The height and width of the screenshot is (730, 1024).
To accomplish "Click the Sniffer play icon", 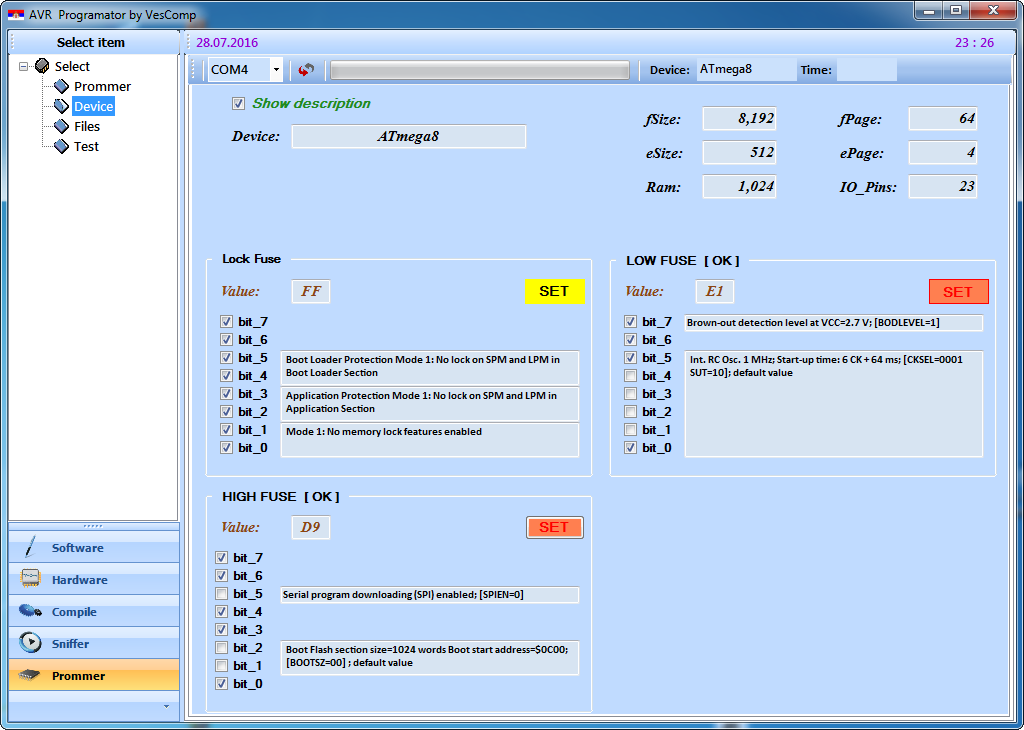I will click(31, 643).
